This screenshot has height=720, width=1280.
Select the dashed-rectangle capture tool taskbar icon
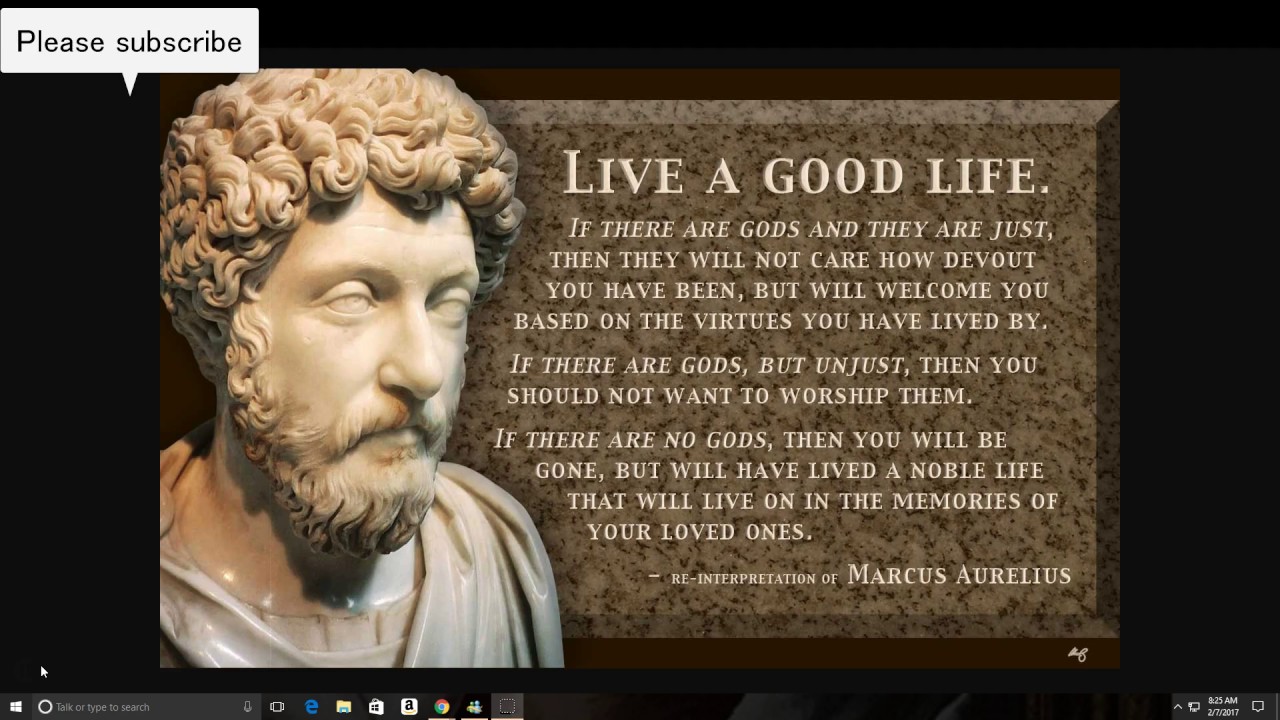point(507,707)
